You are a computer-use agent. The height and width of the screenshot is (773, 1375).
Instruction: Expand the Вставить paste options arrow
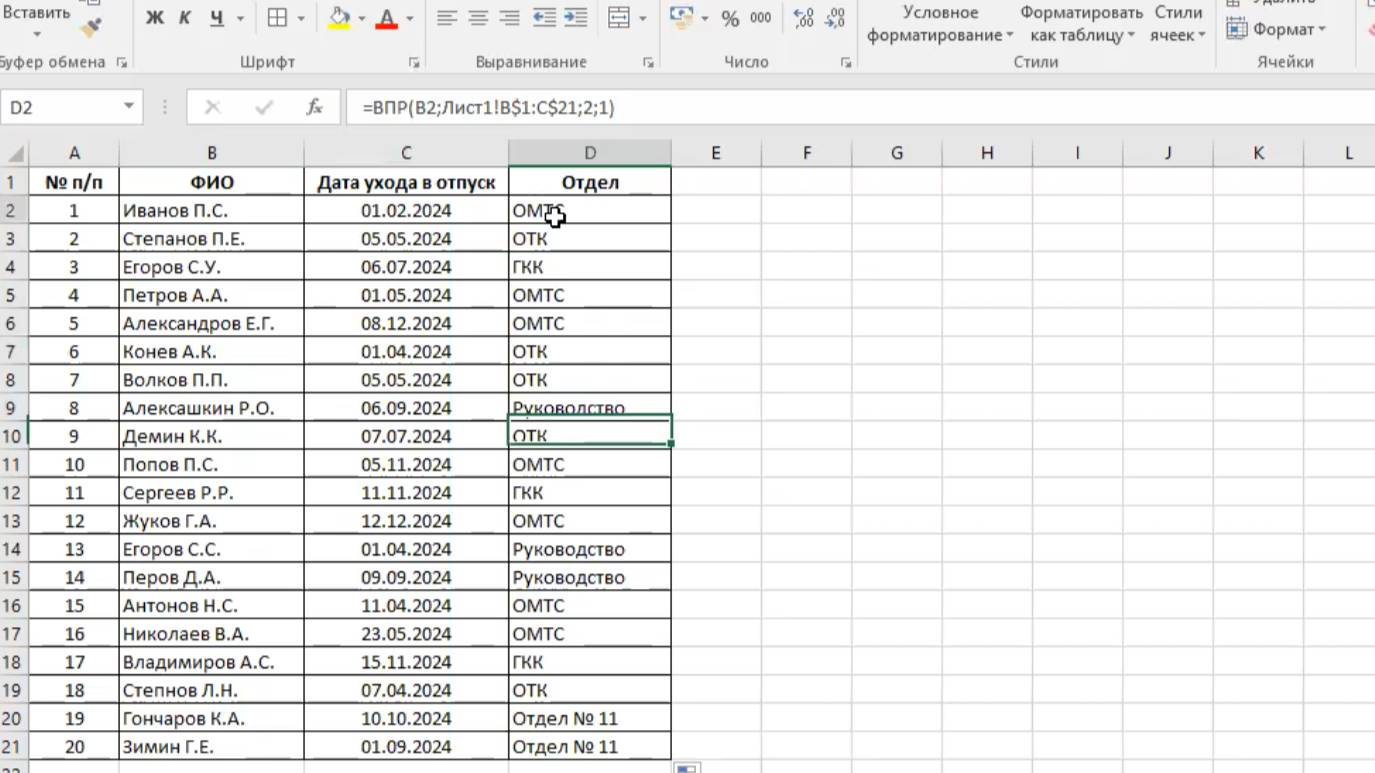point(36,35)
